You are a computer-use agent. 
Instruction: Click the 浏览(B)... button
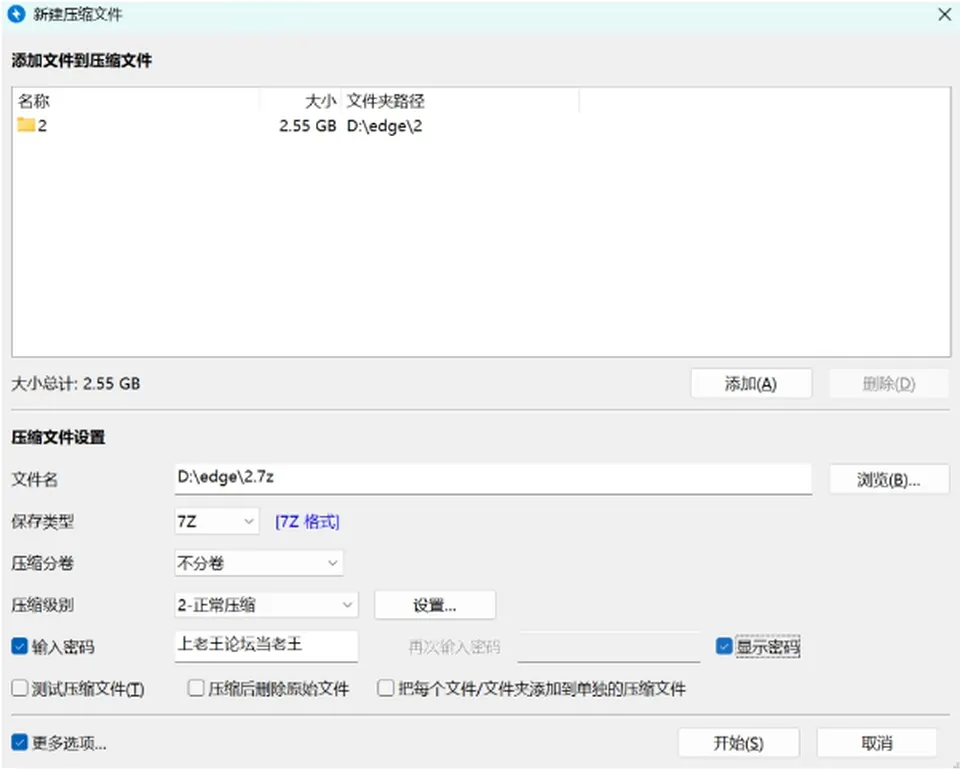[x=889, y=479]
